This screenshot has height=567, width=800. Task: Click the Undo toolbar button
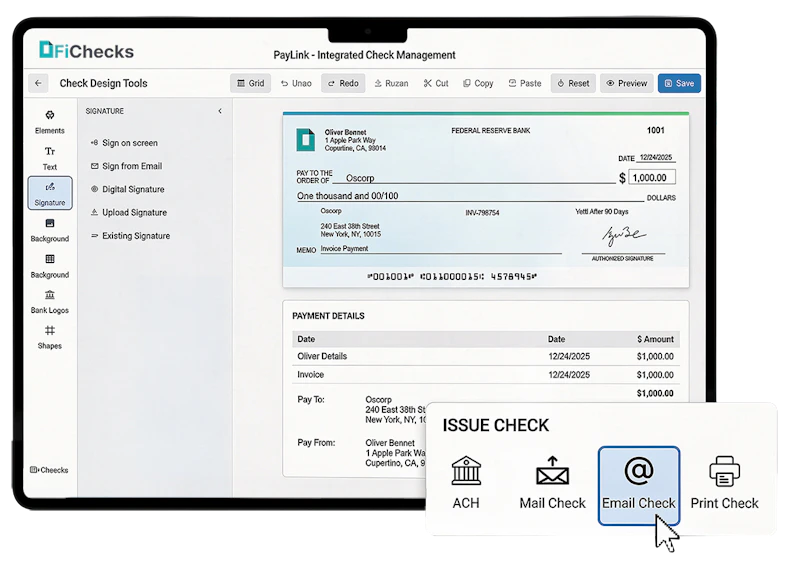pyautogui.click(x=296, y=83)
